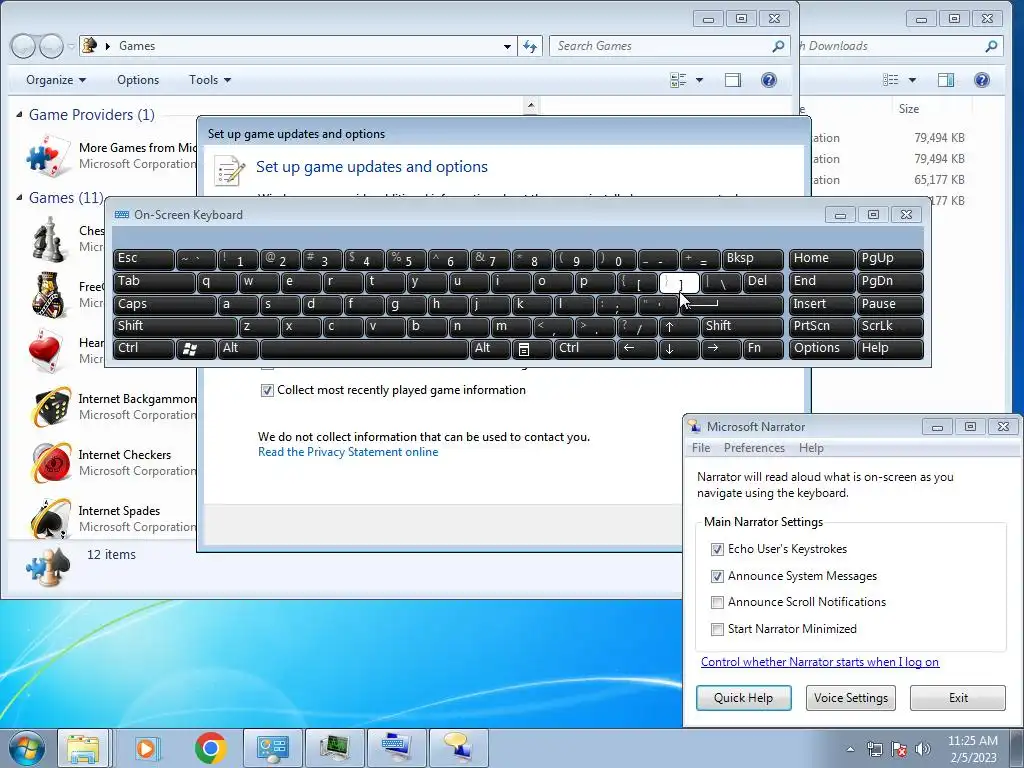Collapse the Game Providers group
This screenshot has width=1024, height=768.
click(x=19, y=114)
